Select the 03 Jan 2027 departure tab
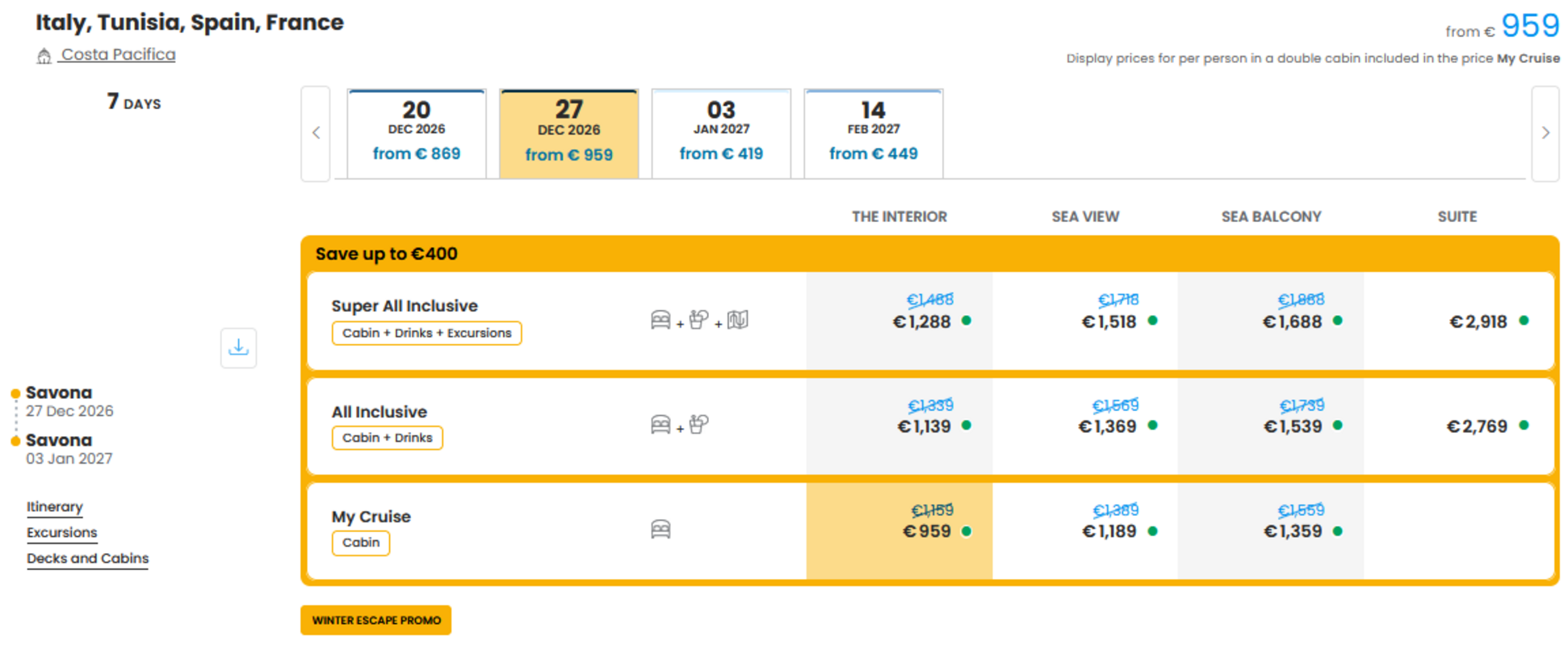Screen dimensions: 1568x646 pyautogui.click(x=721, y=133)
